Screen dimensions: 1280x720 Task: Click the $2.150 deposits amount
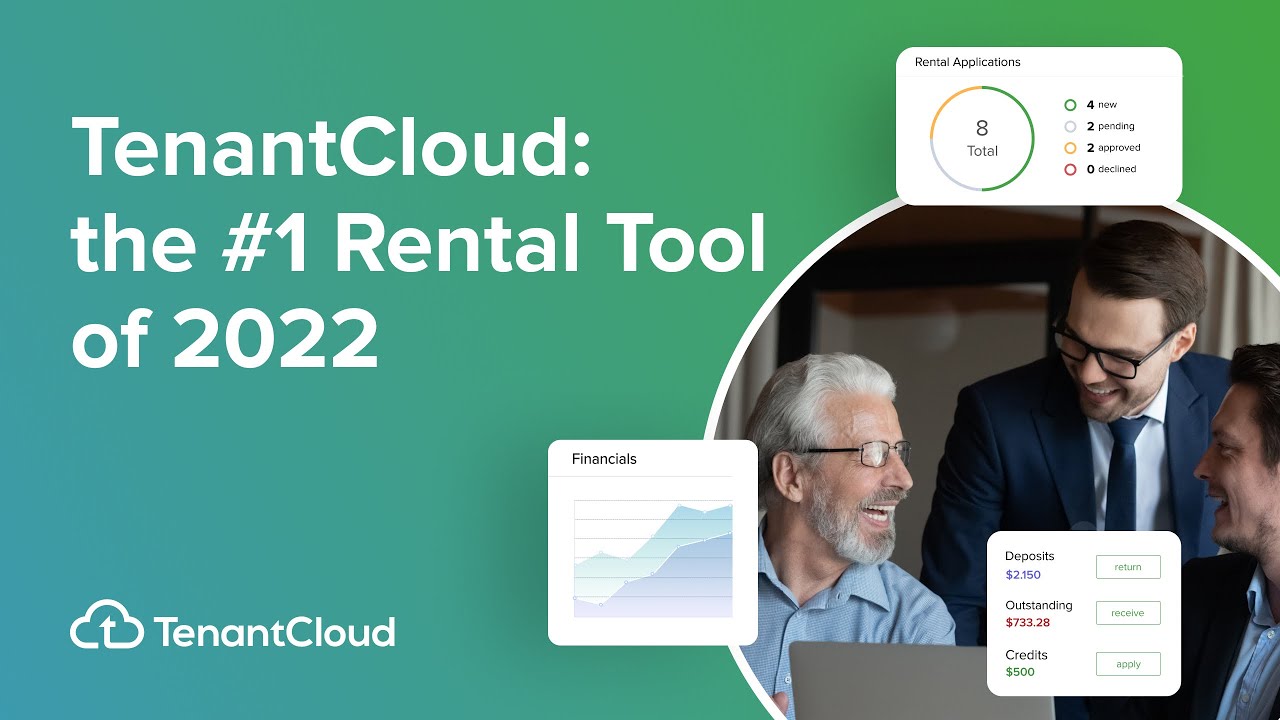1023,575
